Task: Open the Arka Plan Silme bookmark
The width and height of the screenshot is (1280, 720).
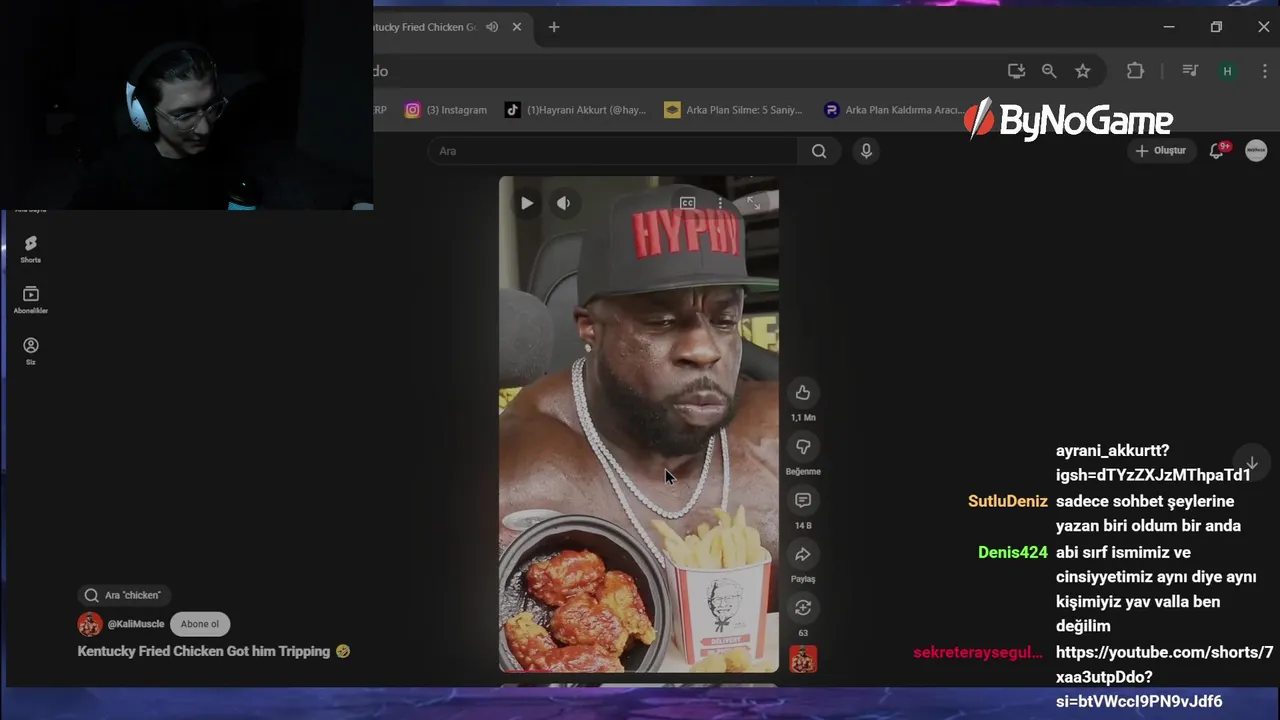Action: [733, 110]
